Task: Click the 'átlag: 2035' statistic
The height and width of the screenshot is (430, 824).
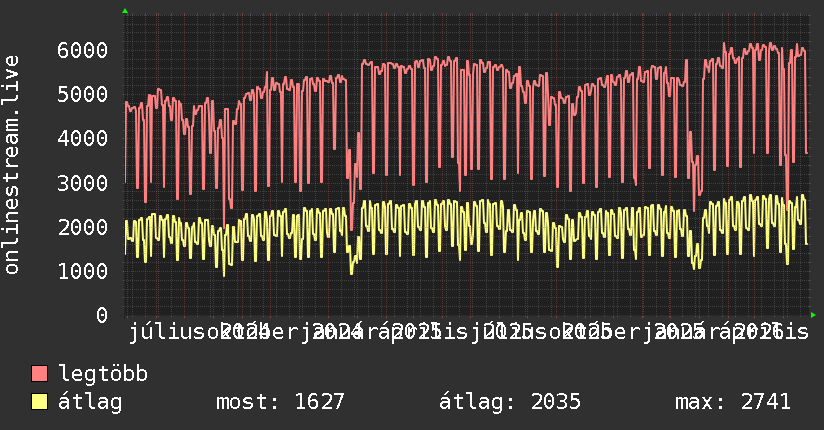Action: pyautogui.click(x=510, y=402)
